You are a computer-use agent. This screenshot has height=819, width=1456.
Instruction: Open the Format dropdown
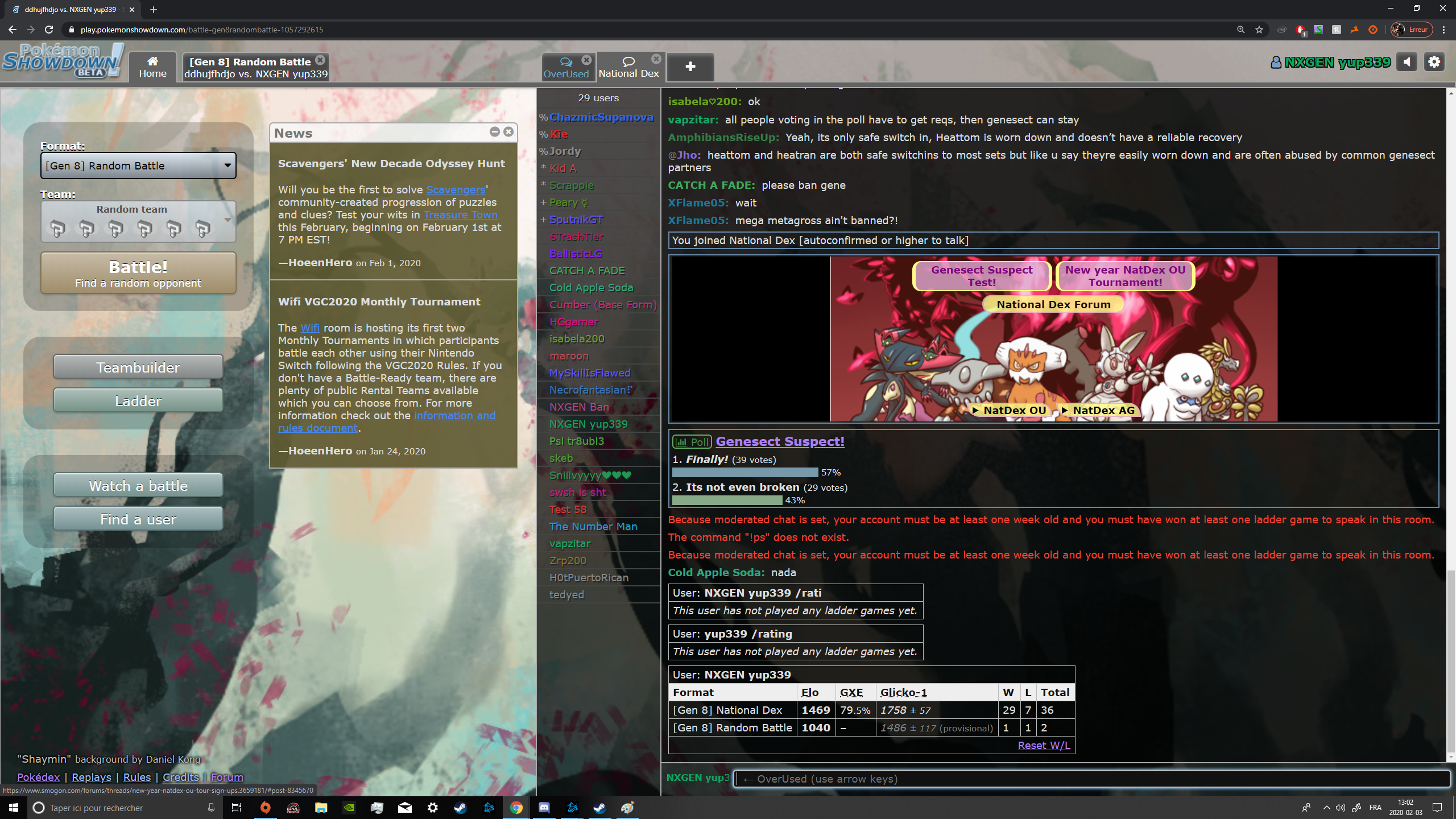click(138, 166)
